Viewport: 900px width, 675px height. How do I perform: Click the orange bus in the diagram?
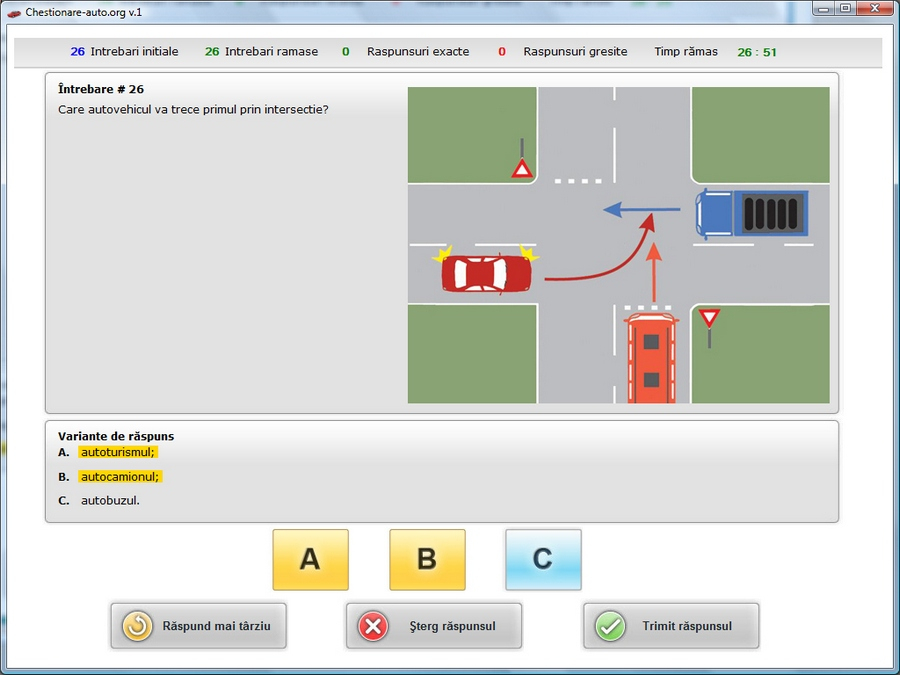652,359
